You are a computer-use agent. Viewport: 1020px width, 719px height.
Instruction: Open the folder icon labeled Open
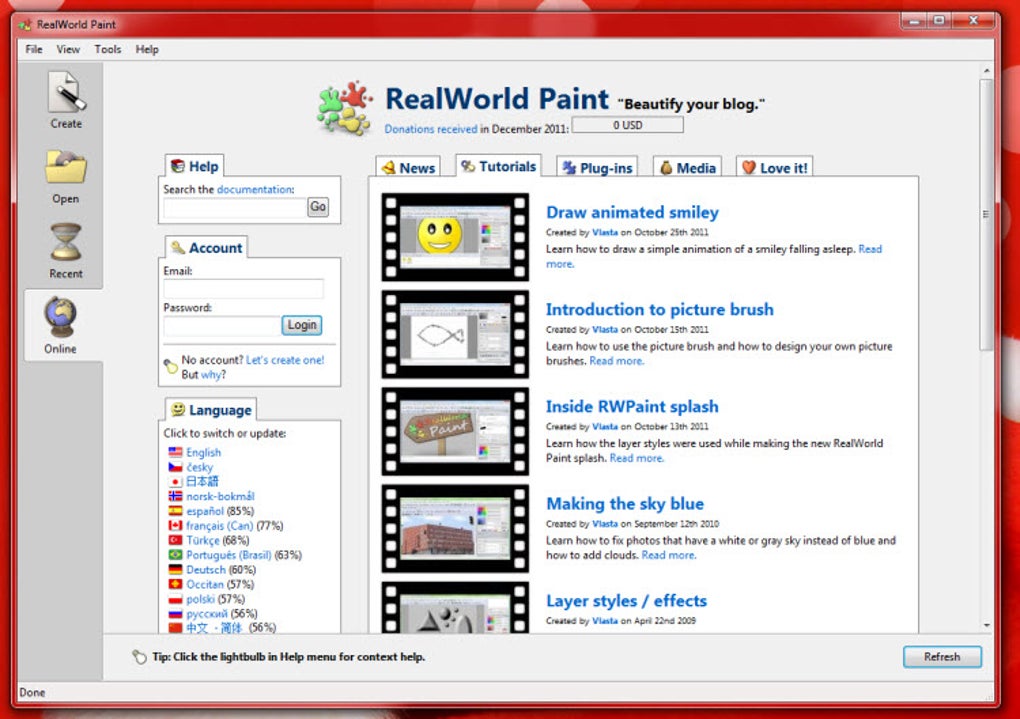coord(66,168)
